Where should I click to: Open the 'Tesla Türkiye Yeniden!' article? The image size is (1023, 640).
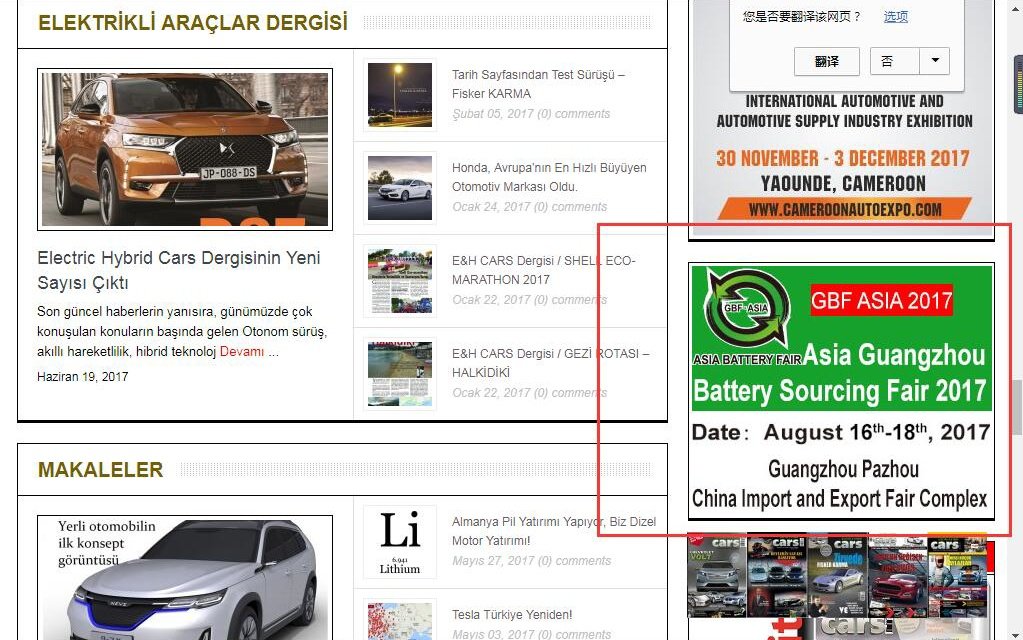pyautogui.click(x=512, y=614)
